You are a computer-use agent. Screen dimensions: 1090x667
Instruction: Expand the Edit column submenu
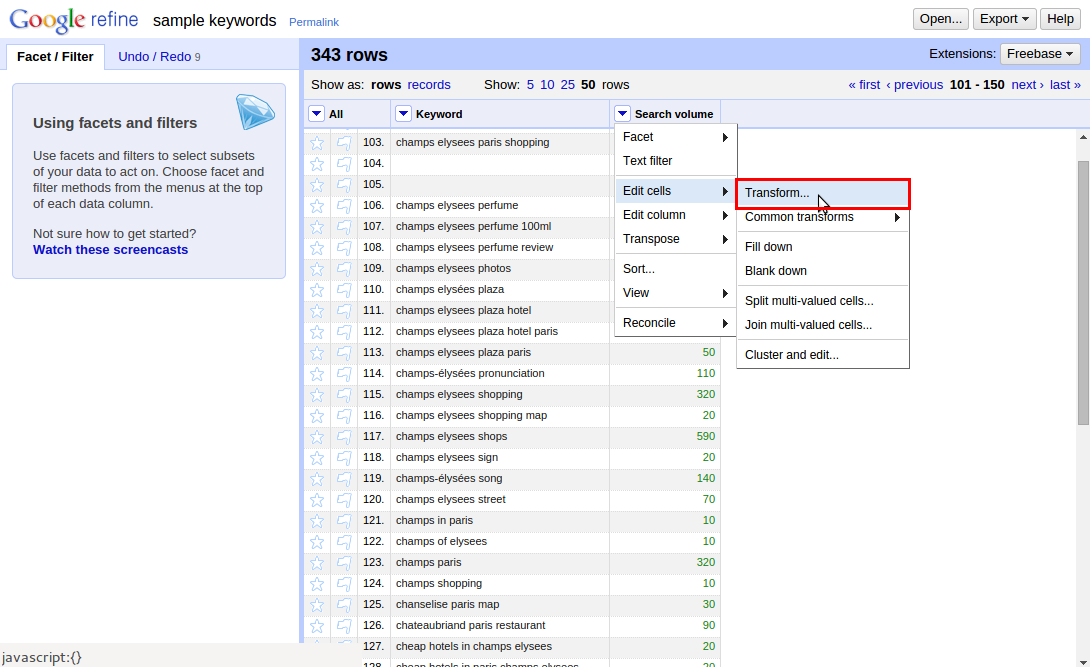click(675, 215)
